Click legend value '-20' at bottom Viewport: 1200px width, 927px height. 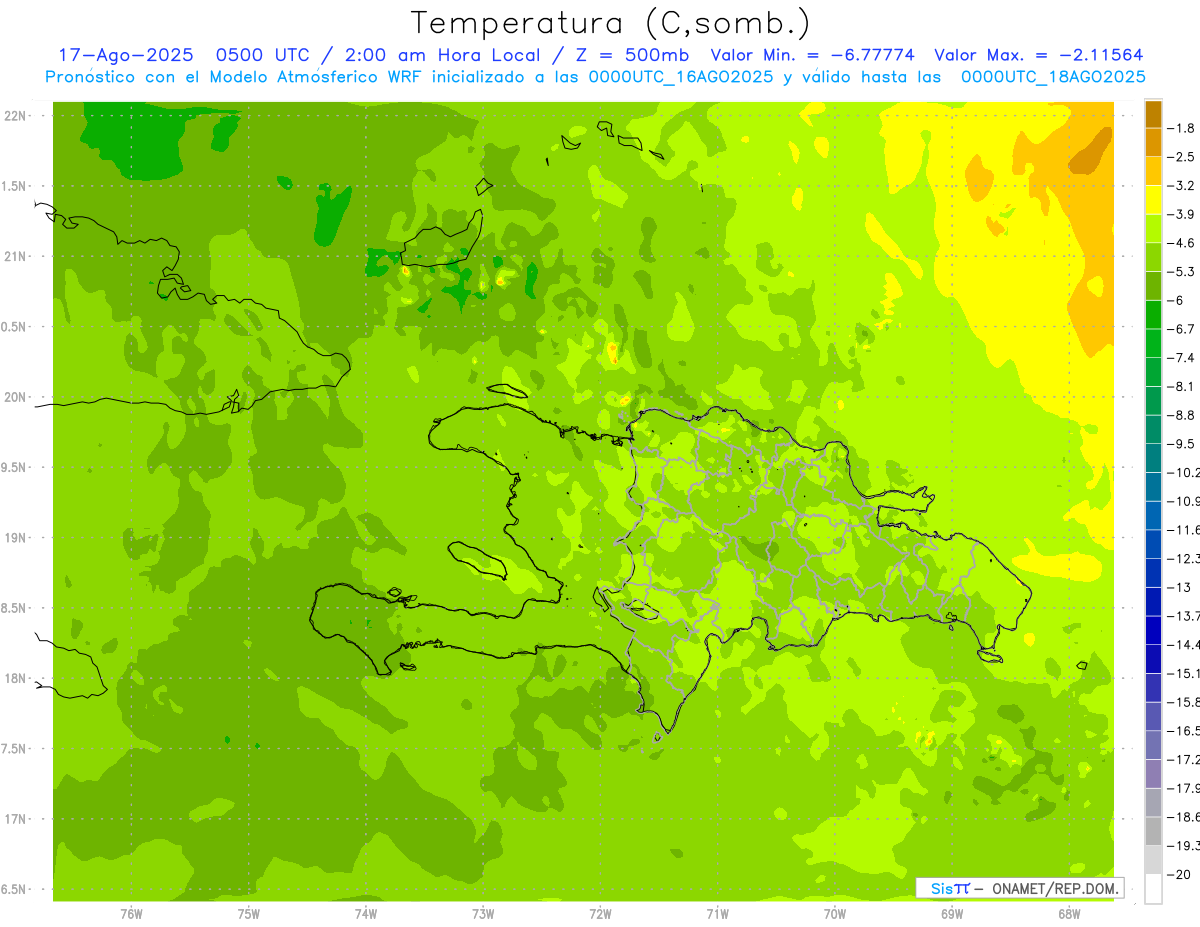tap(1181, 874)
